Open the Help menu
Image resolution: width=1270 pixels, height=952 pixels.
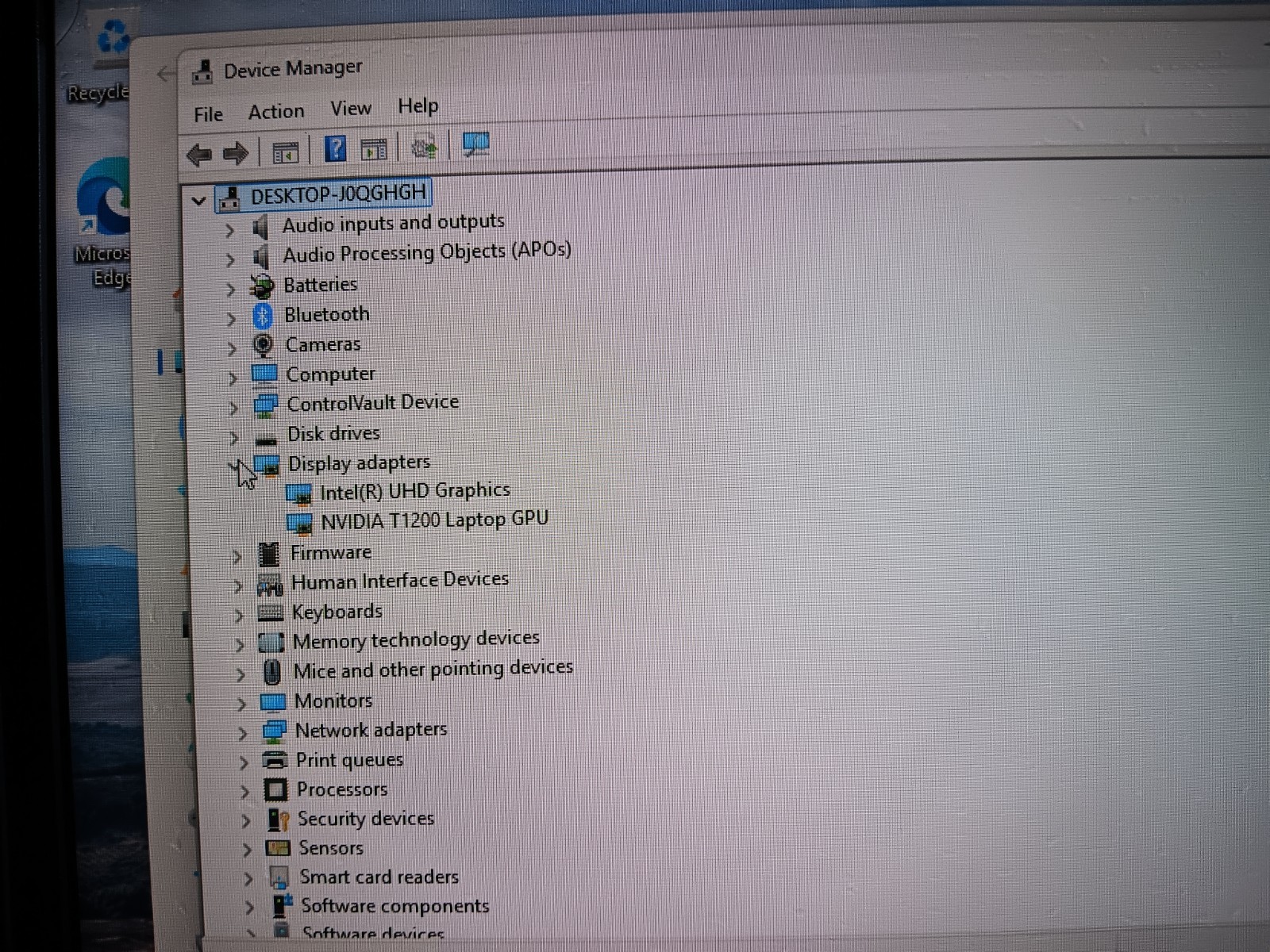(x=418, y=106)
